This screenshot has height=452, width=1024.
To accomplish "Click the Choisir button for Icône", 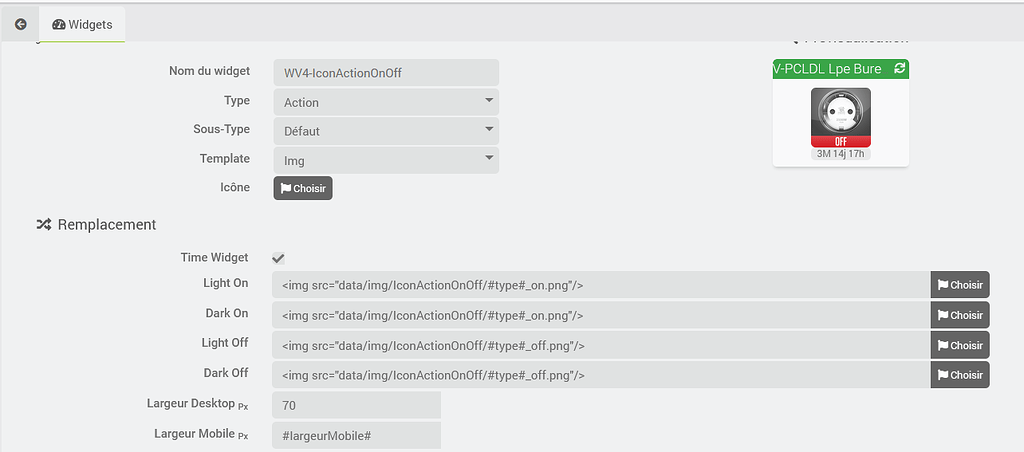I will pos(303,188).
